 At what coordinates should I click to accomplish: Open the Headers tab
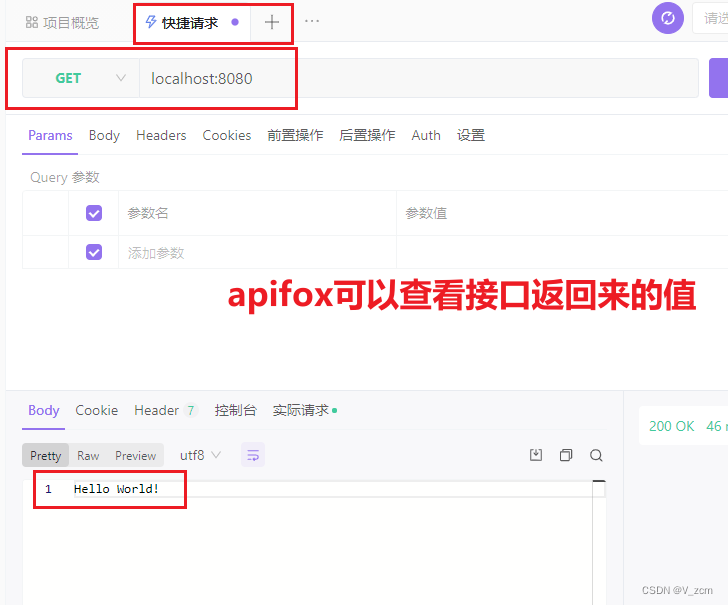[161, 135]
